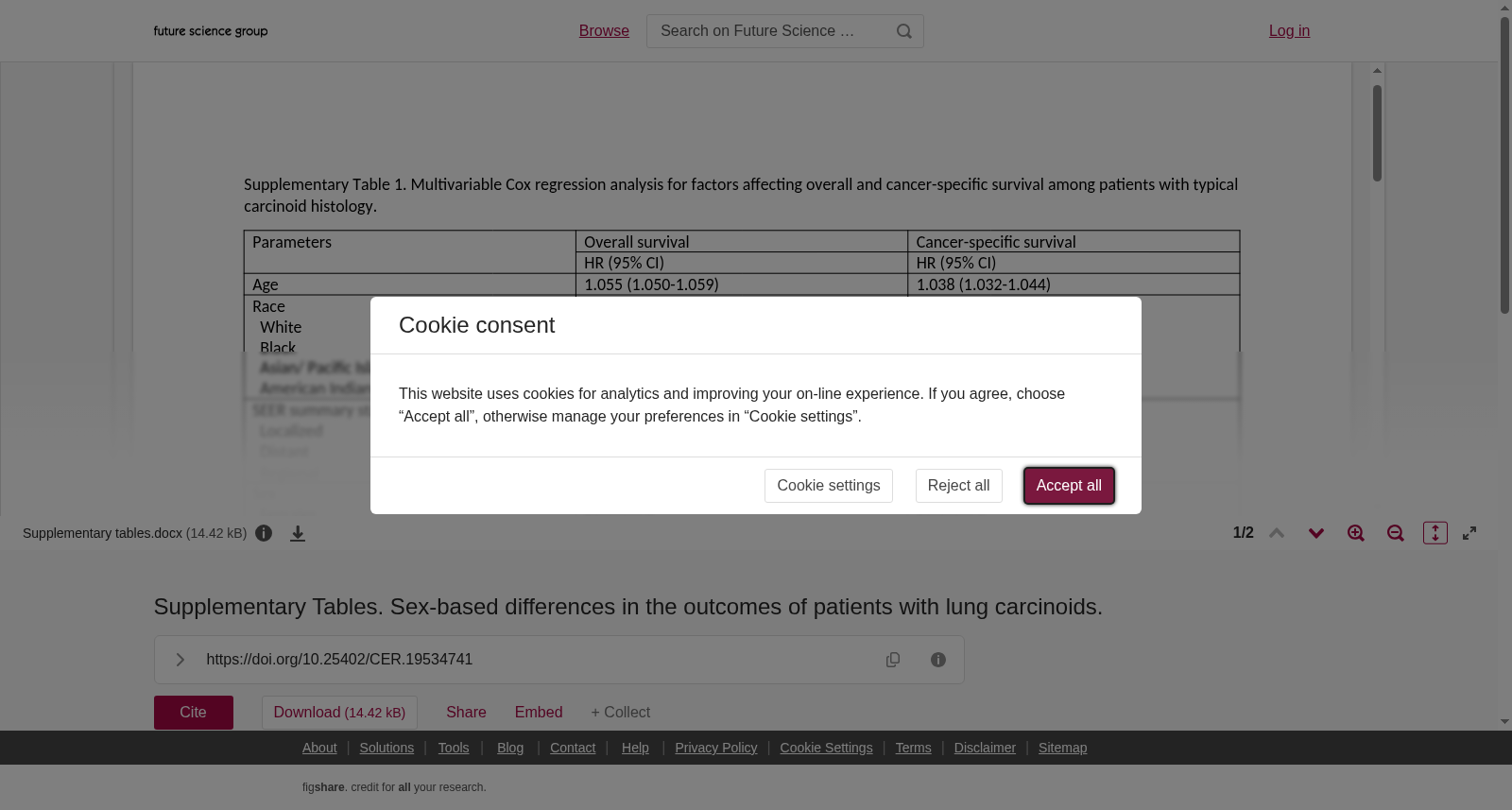This screenshot has width=1512, height=810.
Task: Zoom in on the document preview
Action: click(x=1356, y=533)
